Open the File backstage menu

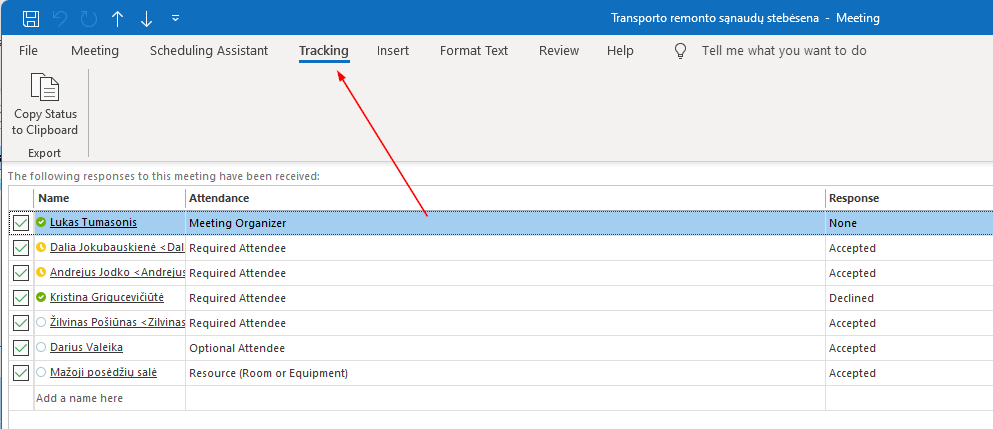(29, 51)
